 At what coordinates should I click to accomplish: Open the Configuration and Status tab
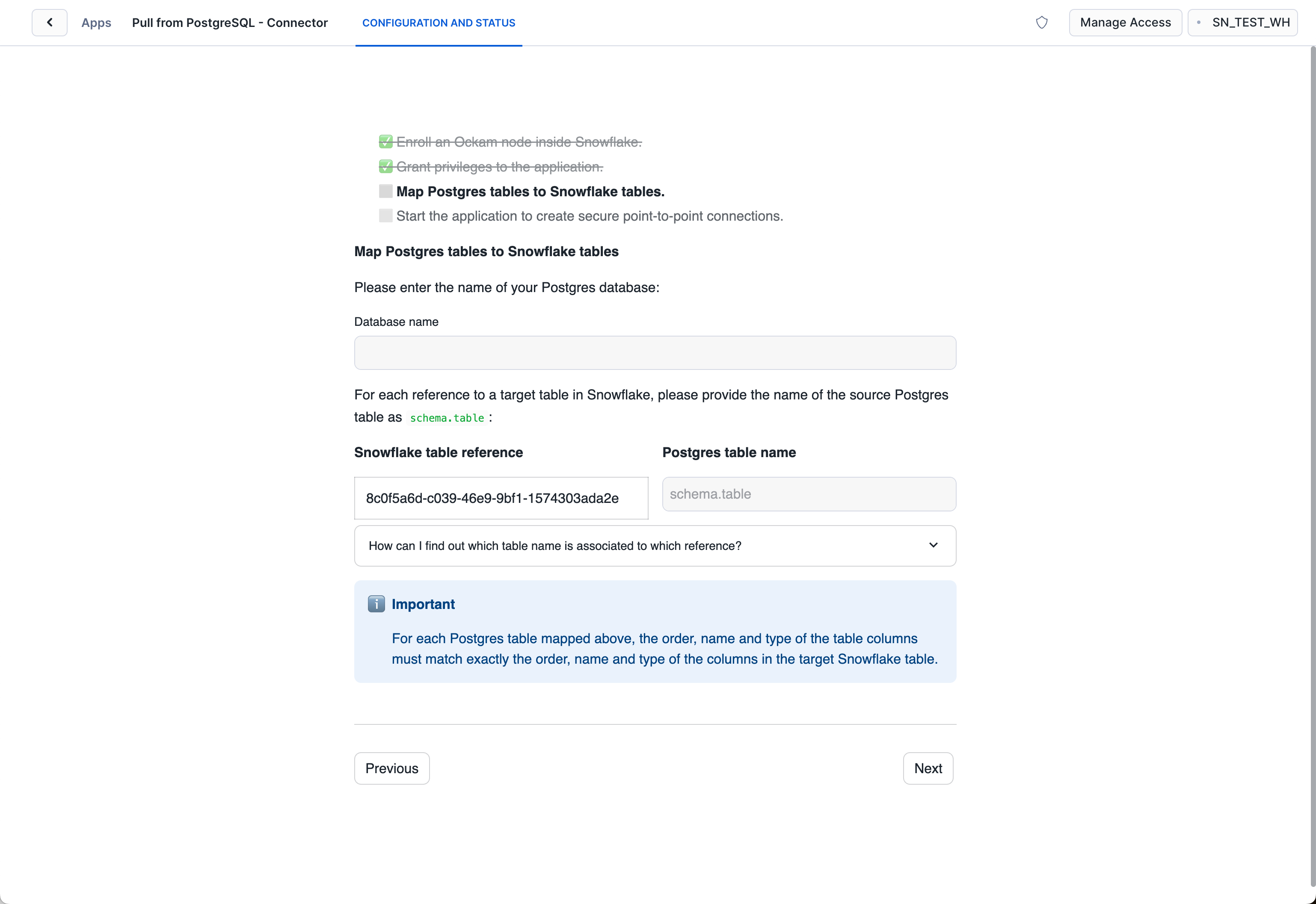click(439, 23)
